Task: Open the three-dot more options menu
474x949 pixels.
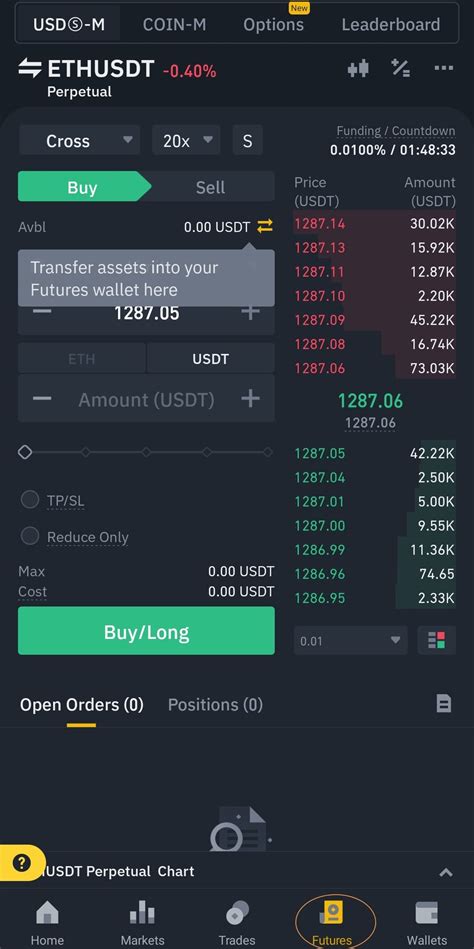Action: tap(444, 68)
